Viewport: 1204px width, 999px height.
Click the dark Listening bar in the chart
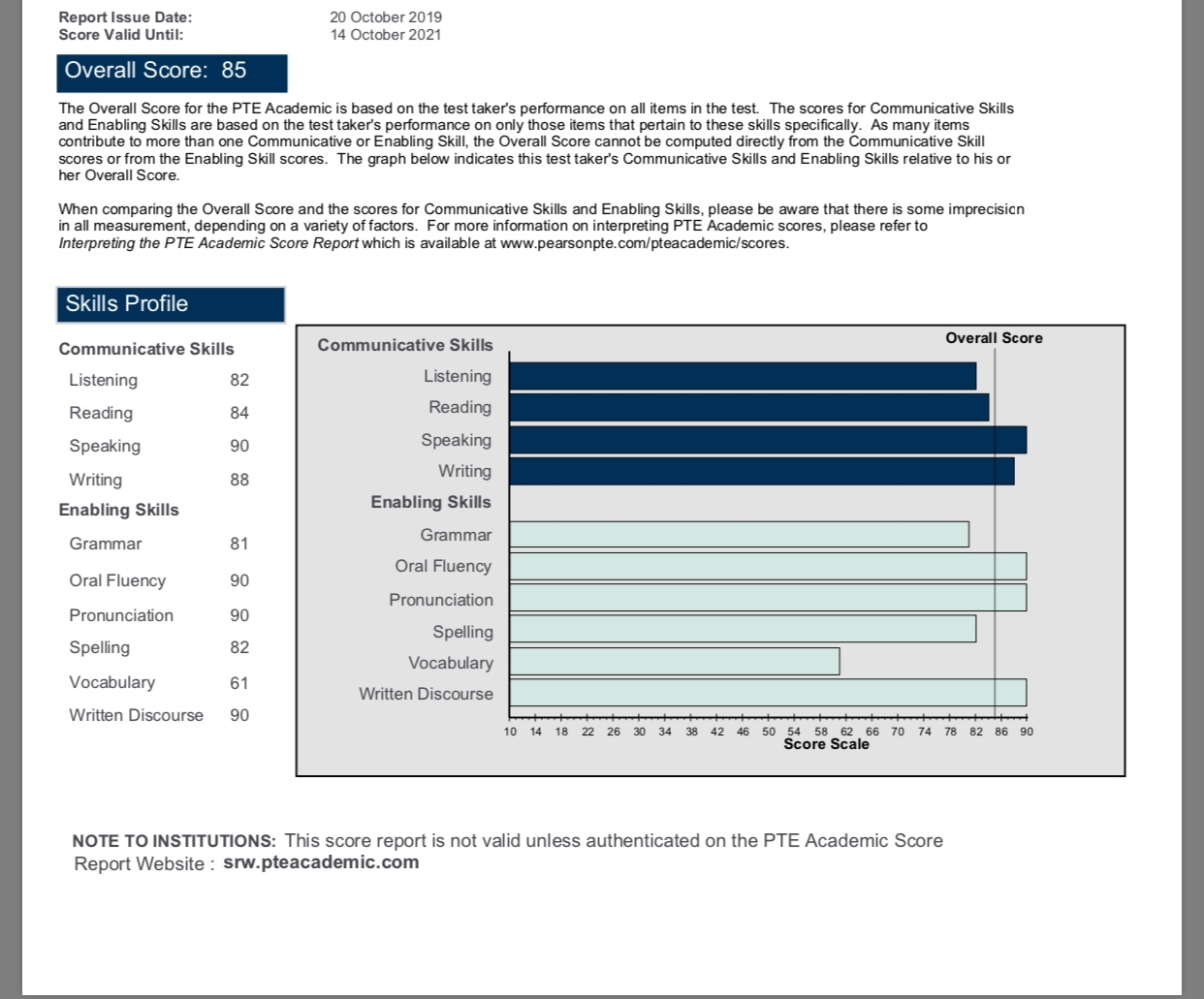click(x=742, y=376)
